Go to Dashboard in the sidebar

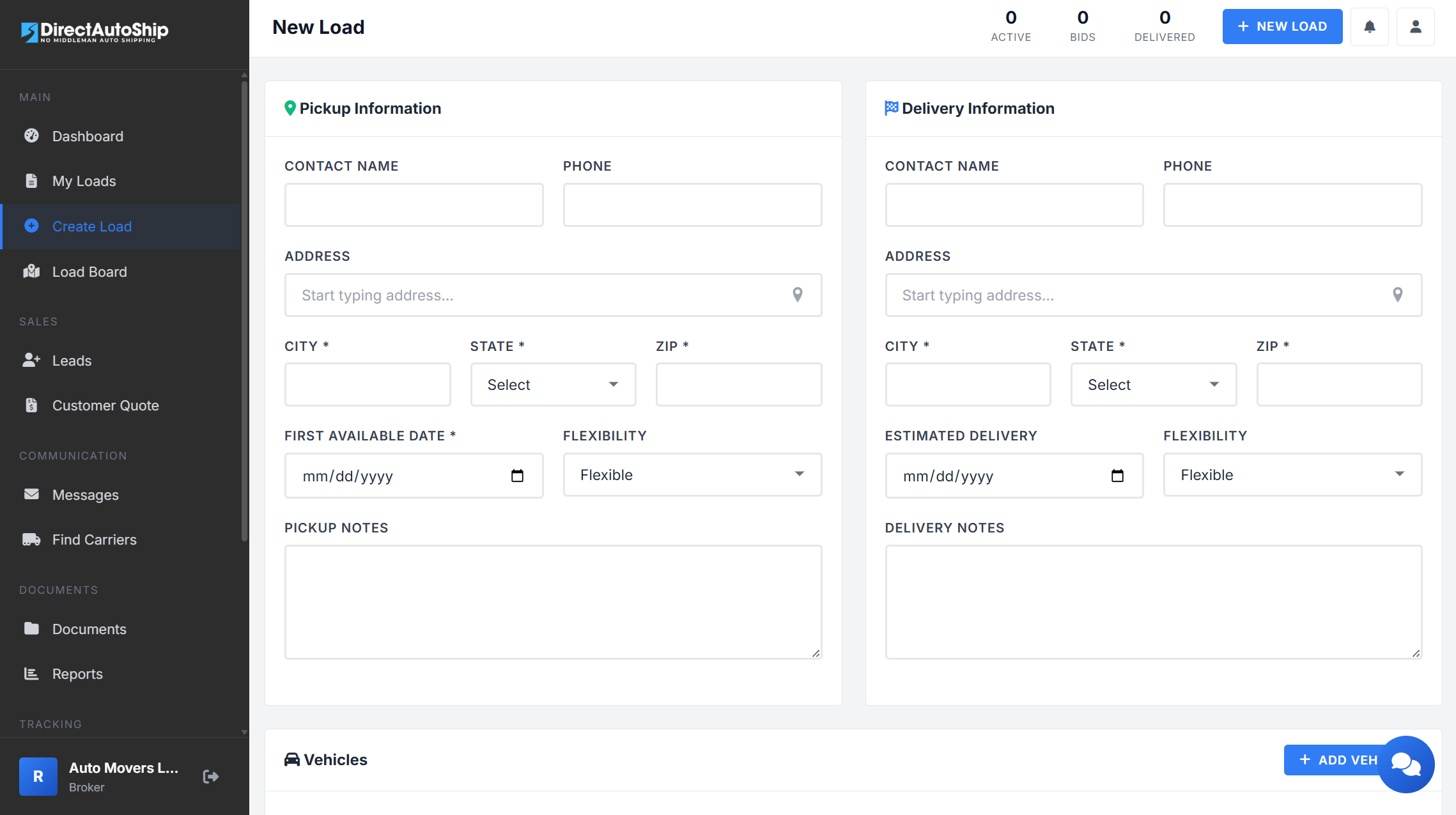(121, 136)
